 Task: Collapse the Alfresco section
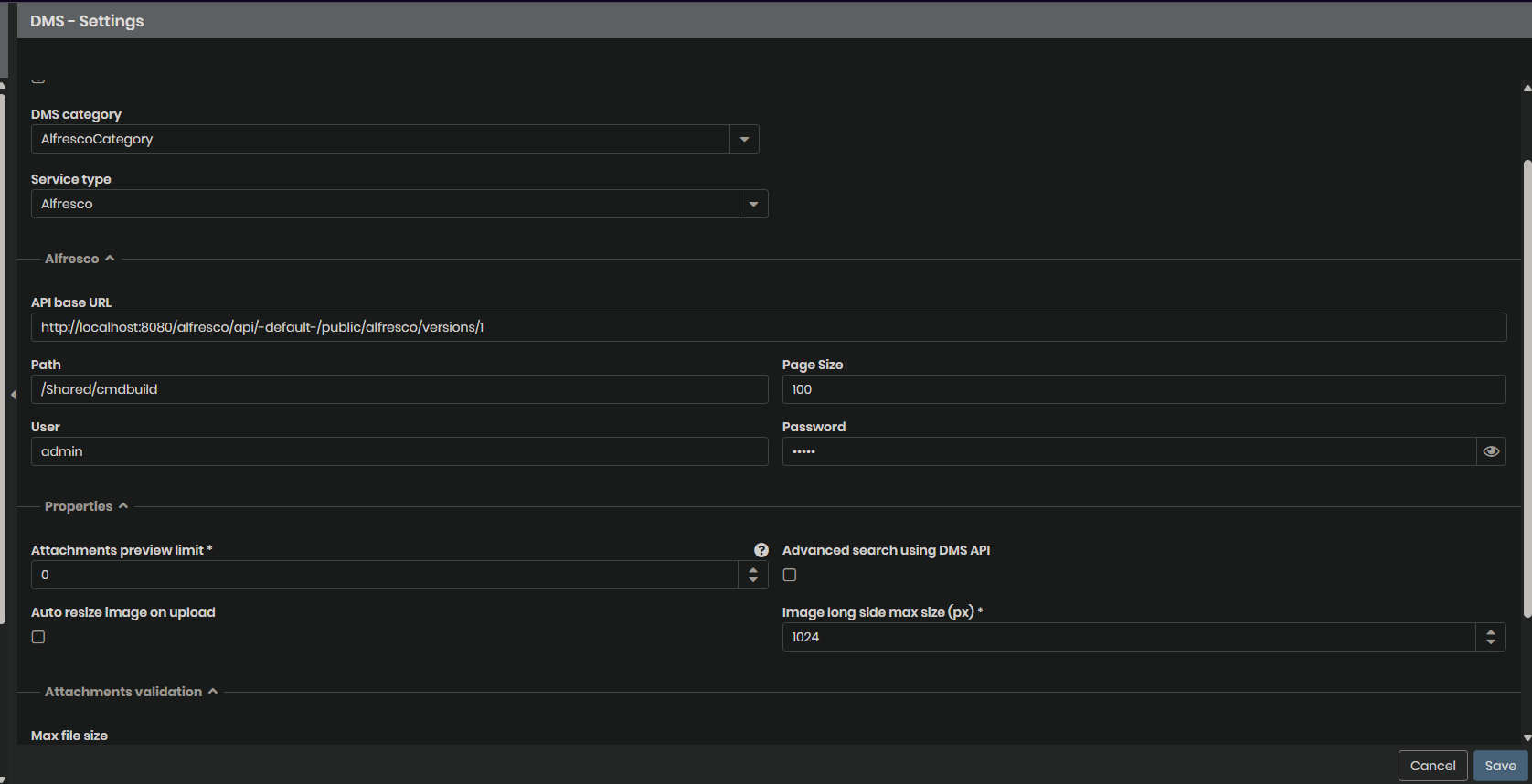coord(110,259)
